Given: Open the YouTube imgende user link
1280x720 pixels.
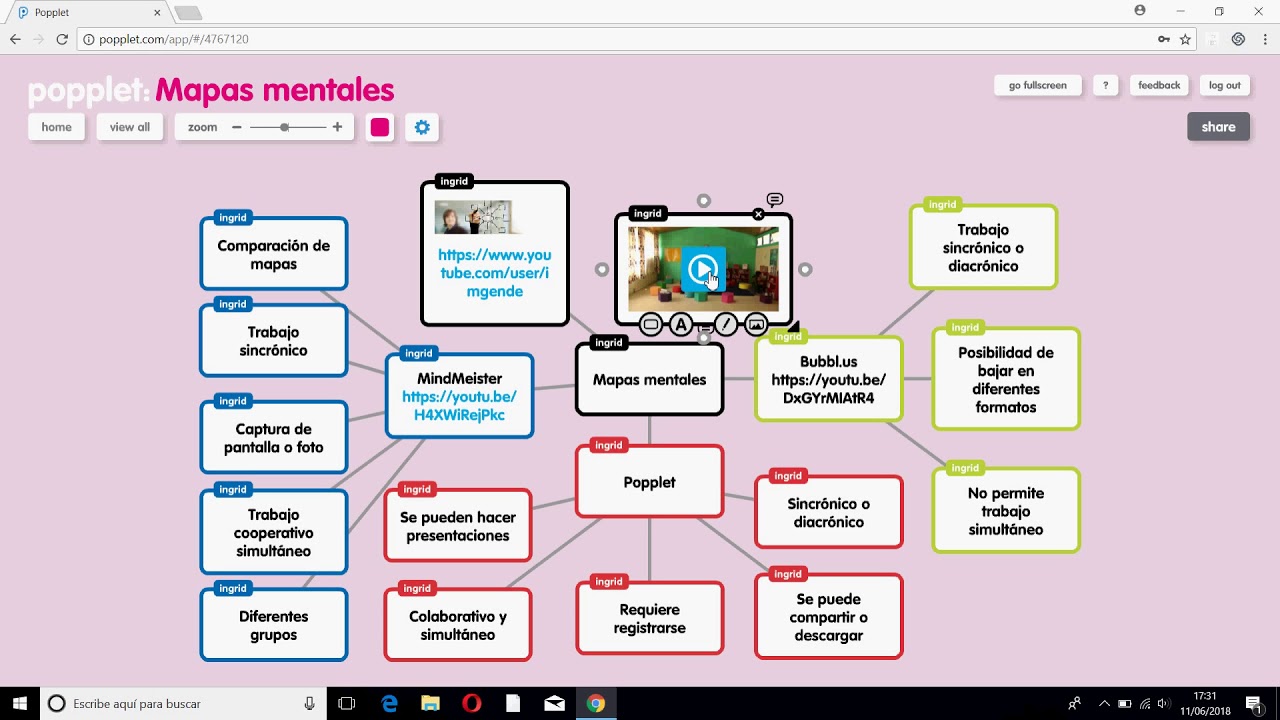Looking at the screenshot, I should point(494,273).
